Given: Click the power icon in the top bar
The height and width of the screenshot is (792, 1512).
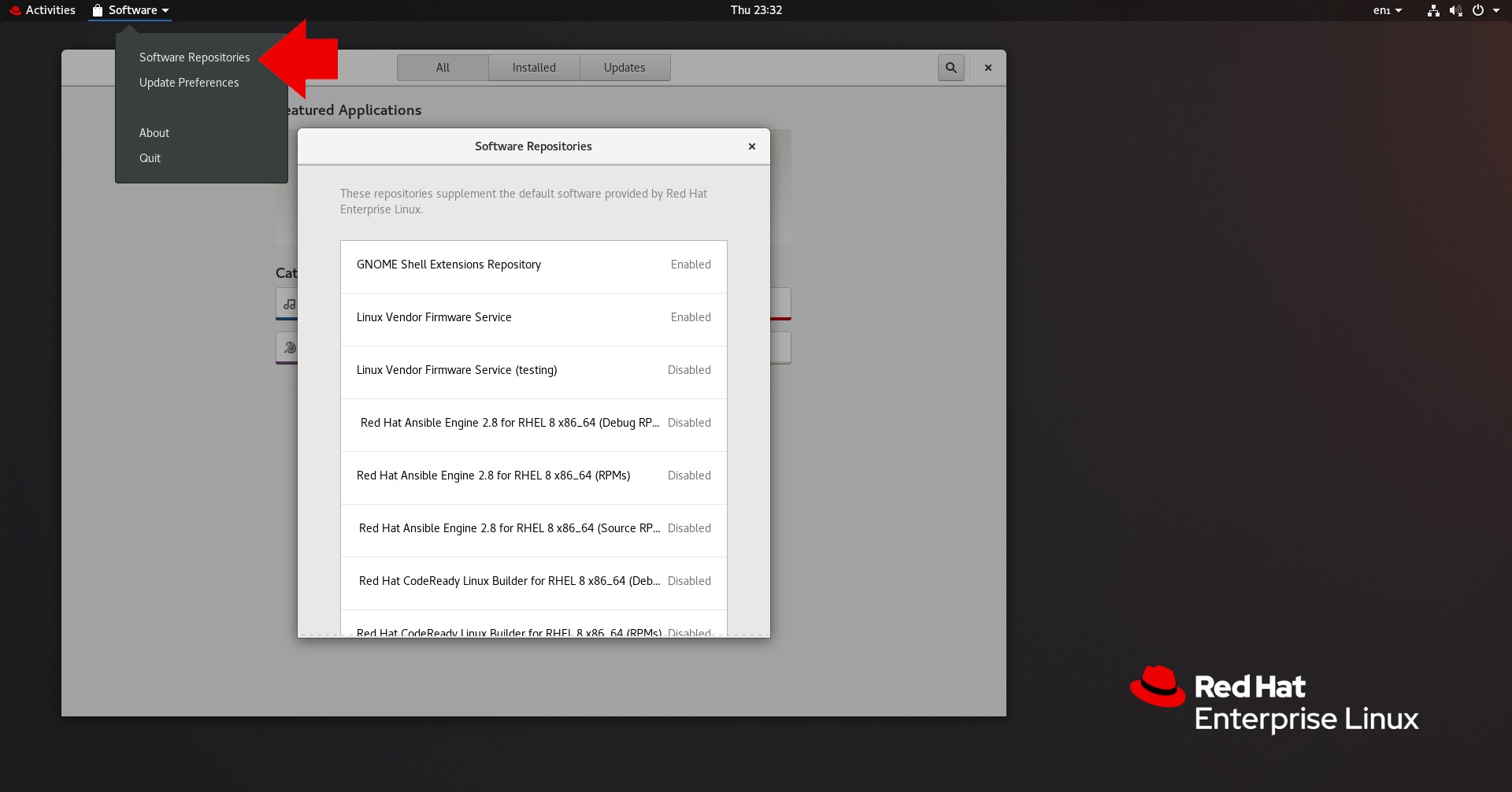Looking at the screenshot, I should pos(1480,10).
